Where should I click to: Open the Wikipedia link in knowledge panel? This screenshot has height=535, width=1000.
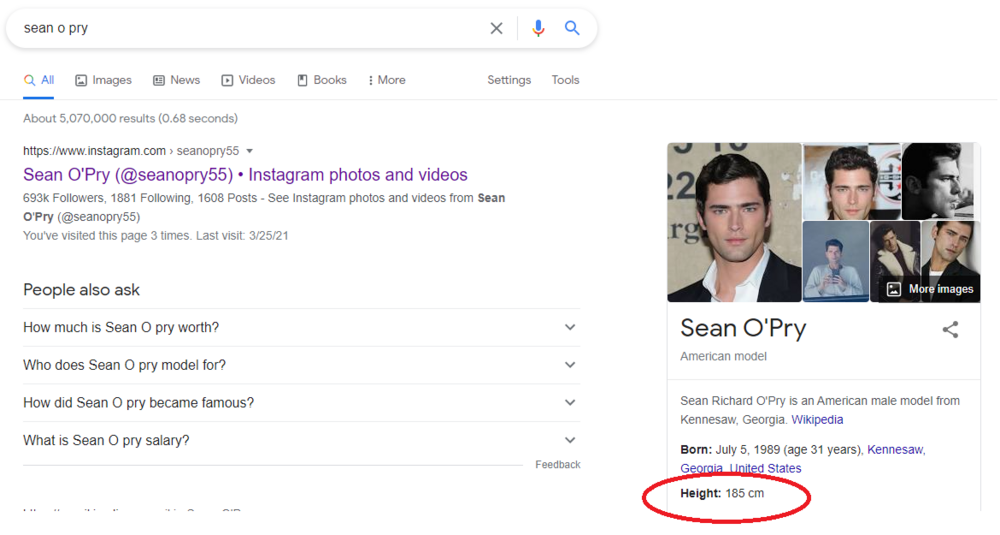coord(817,420)
